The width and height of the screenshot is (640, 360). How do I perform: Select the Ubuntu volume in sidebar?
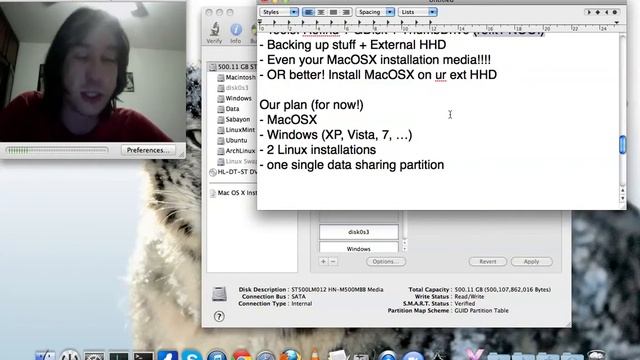(x=232, y=140)
